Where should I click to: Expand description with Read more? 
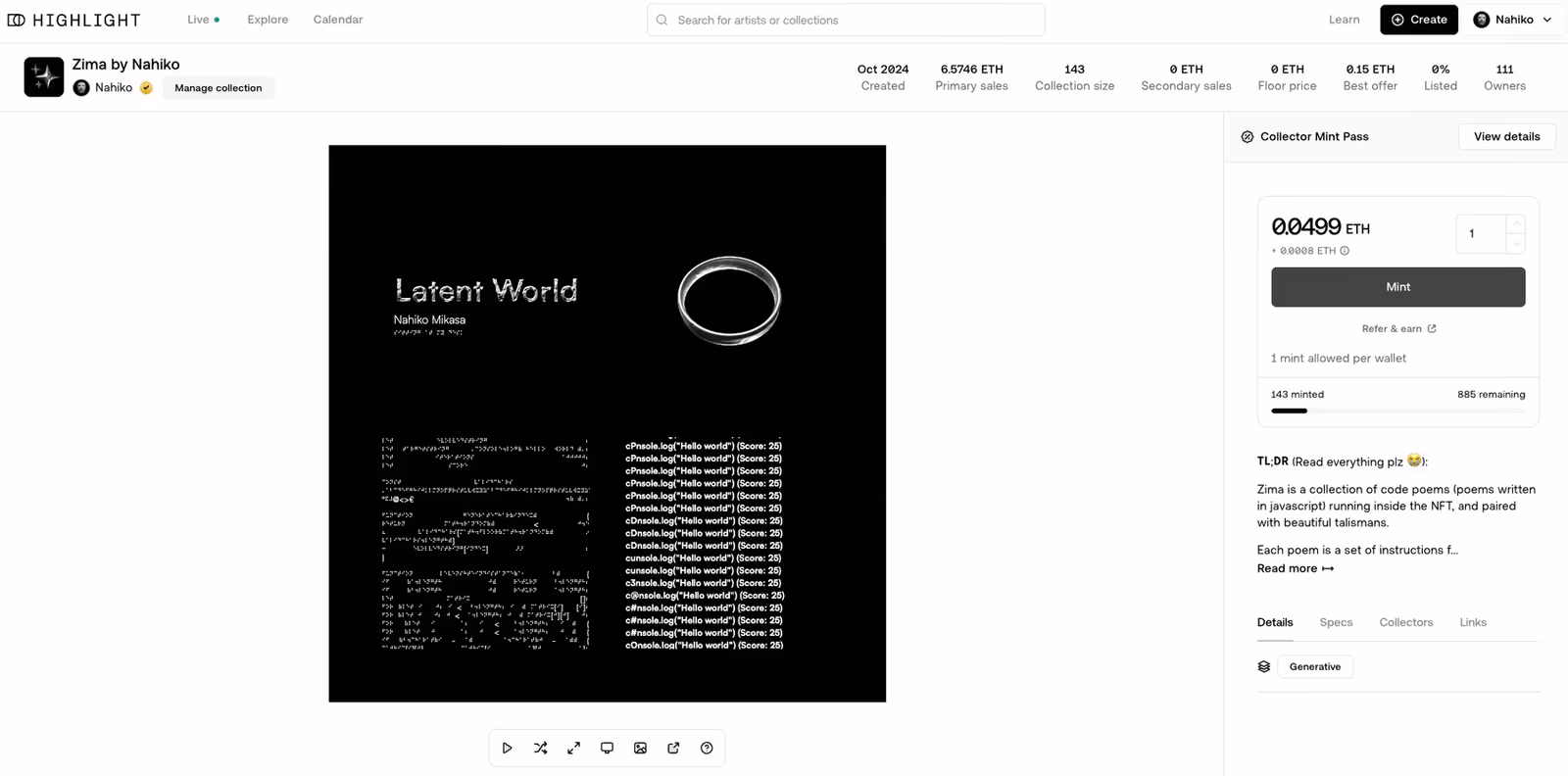coord(1295,568)
